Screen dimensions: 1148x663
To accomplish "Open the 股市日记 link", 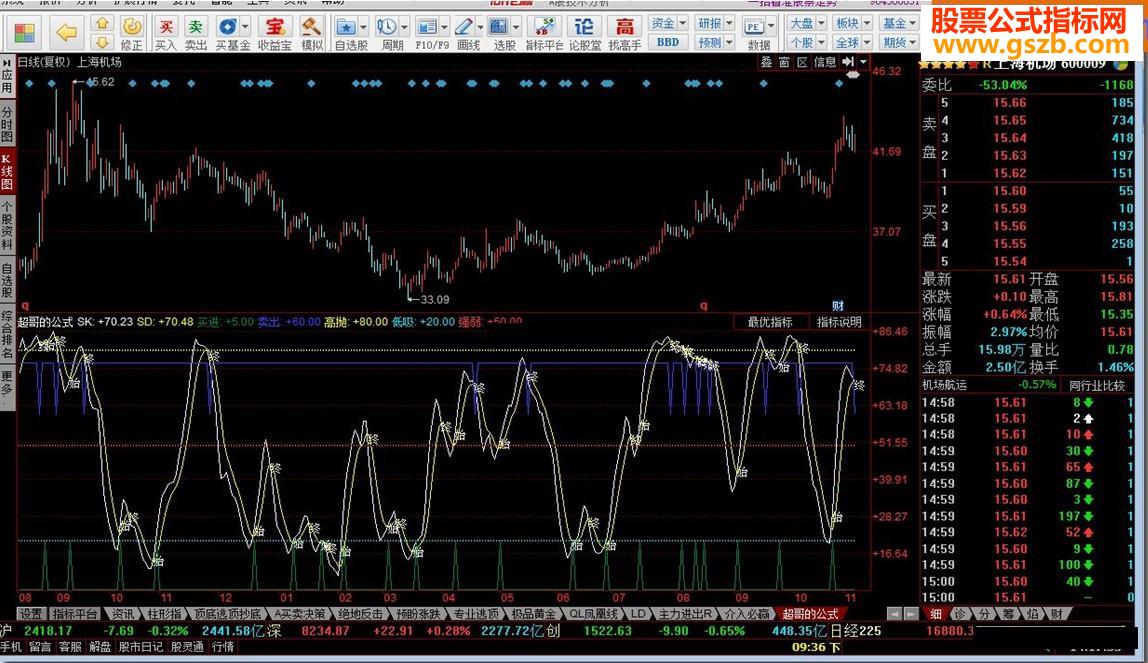I will 141,647.
